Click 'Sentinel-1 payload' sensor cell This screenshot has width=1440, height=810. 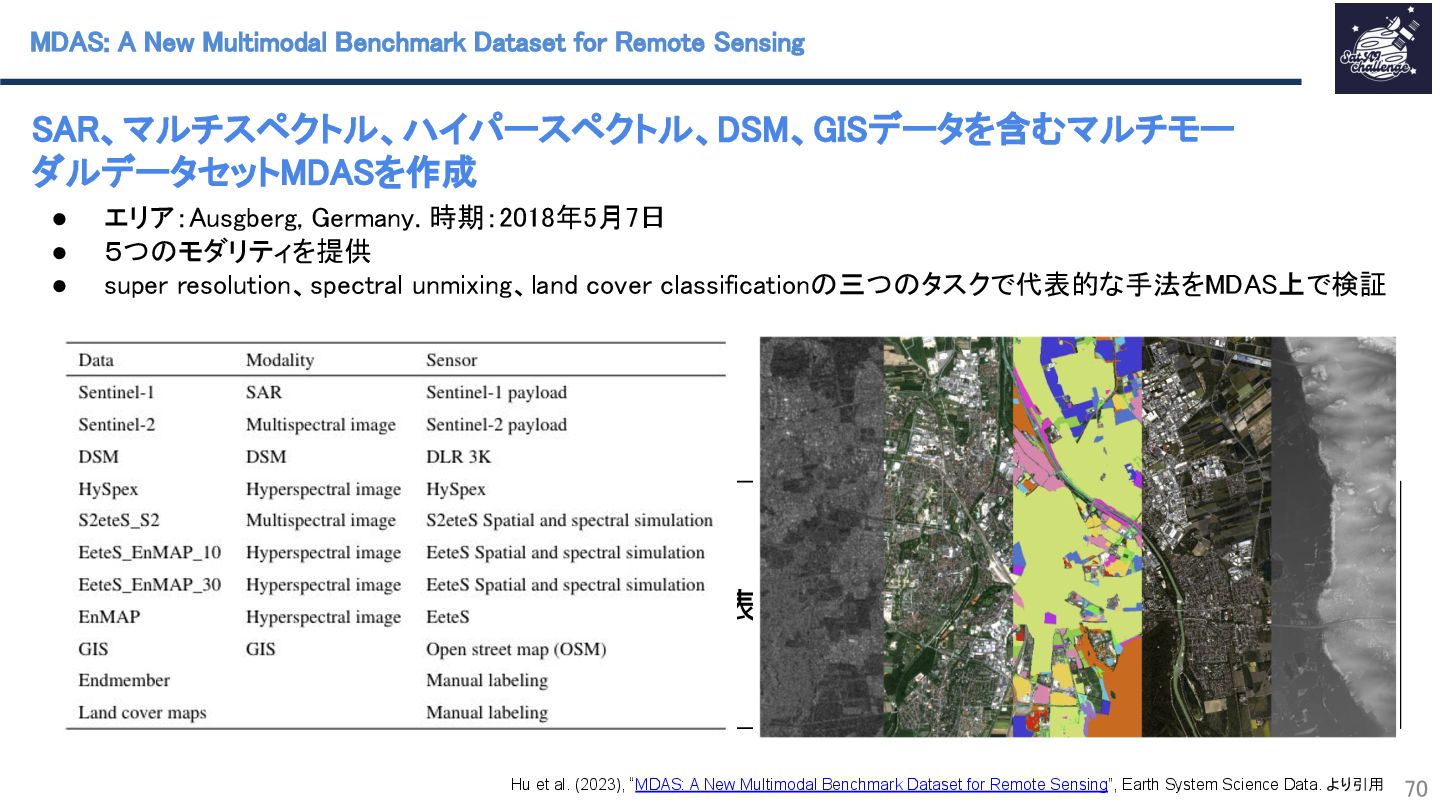coord(496,392)
